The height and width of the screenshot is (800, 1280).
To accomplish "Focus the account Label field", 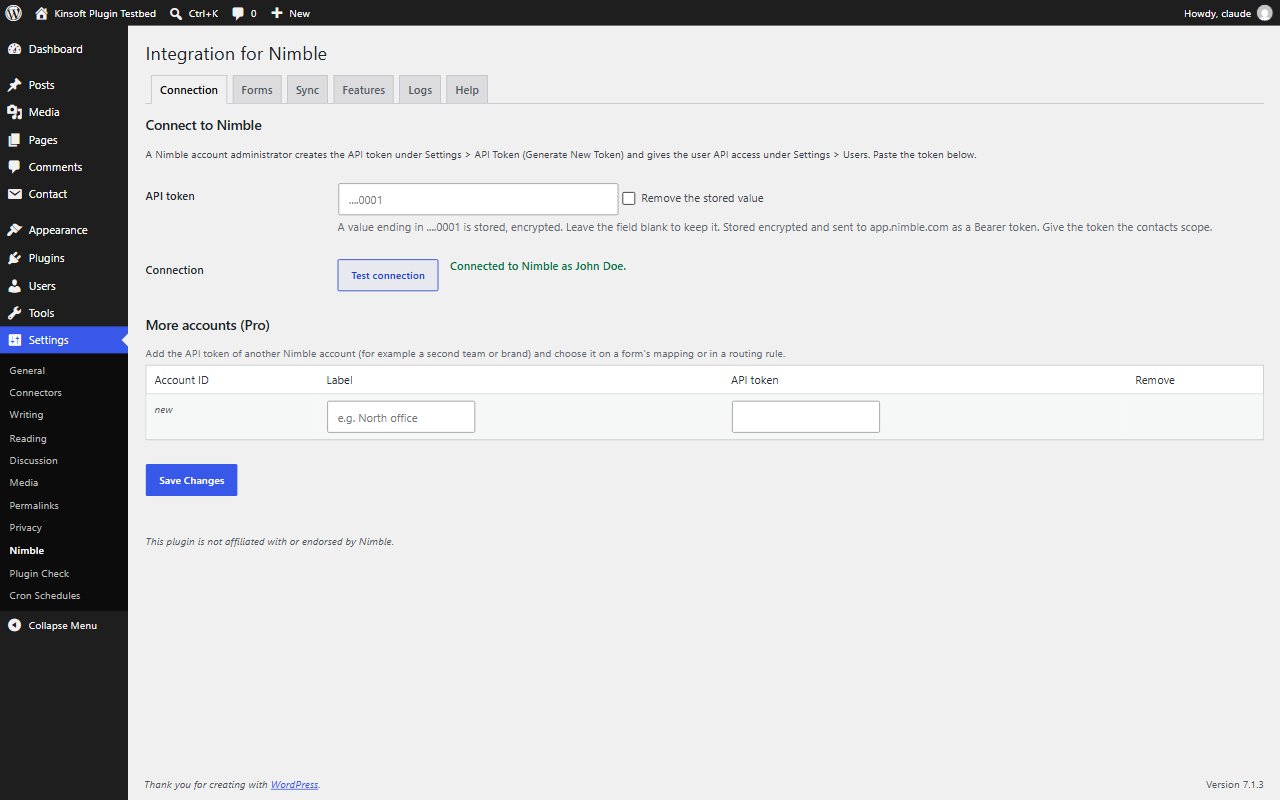I will [x=401, y=417].
